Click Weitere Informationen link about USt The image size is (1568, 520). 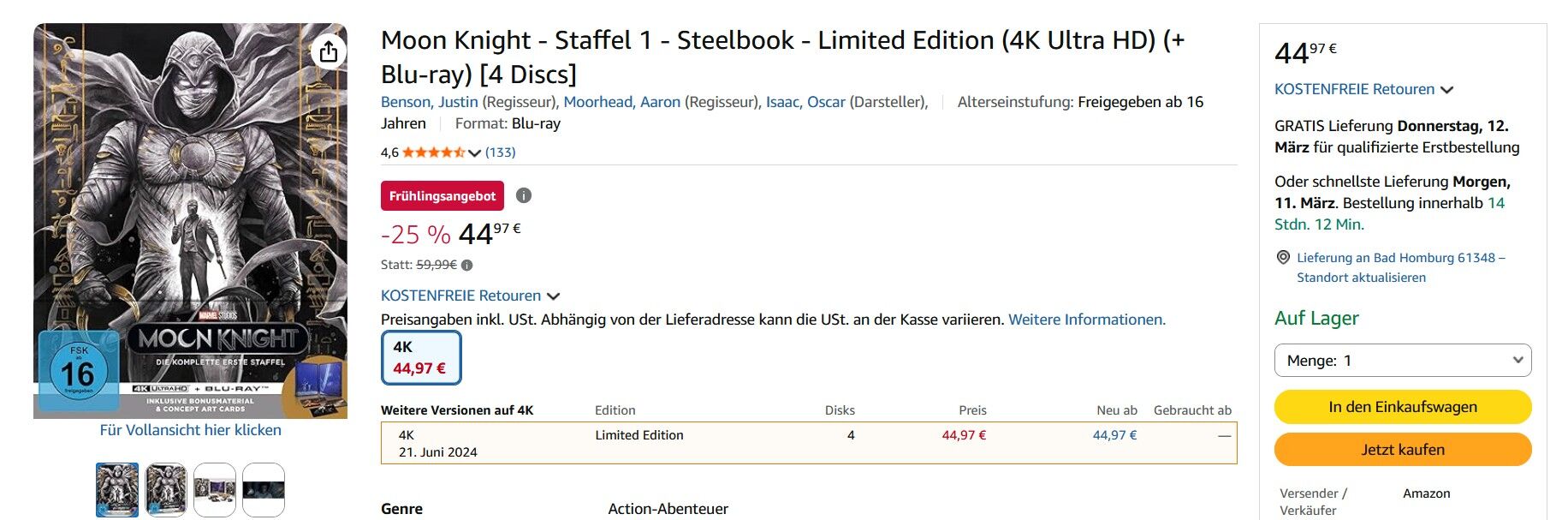[1087, 320]
